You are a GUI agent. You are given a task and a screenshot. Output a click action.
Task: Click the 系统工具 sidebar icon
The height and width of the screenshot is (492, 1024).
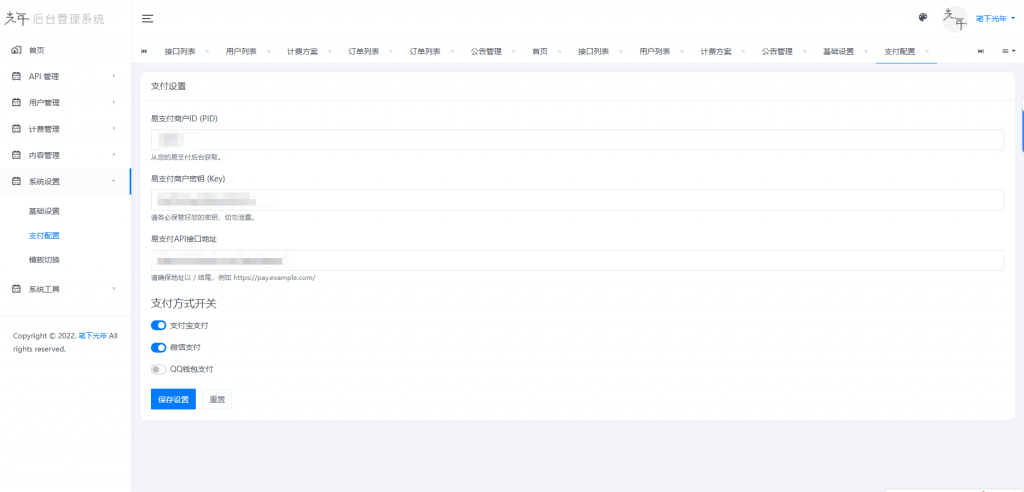(x=16, y=289)
